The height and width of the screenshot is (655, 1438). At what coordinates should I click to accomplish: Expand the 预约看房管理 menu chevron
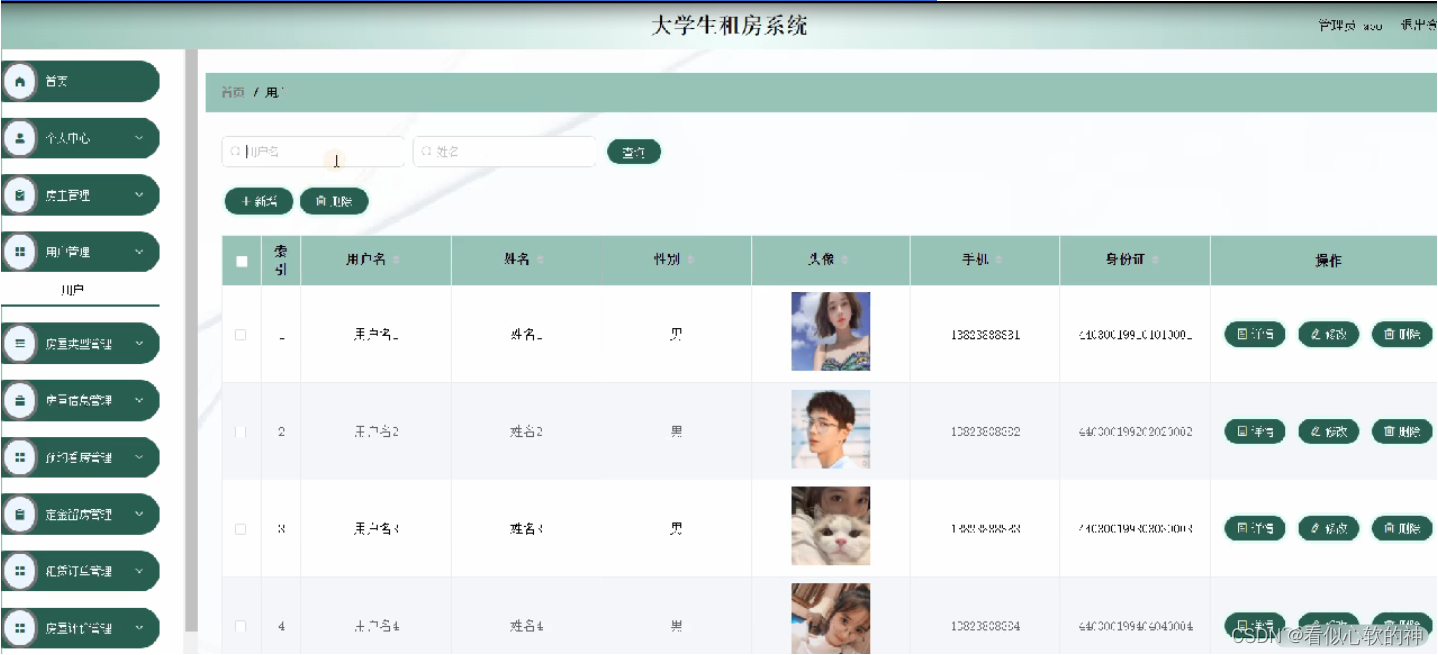tap(139, 457)
